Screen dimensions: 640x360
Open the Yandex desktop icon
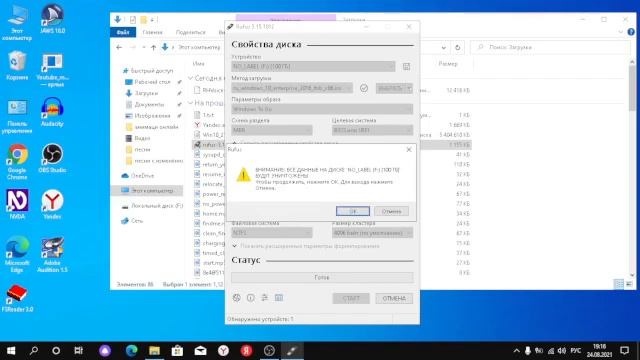pos(52,205)
